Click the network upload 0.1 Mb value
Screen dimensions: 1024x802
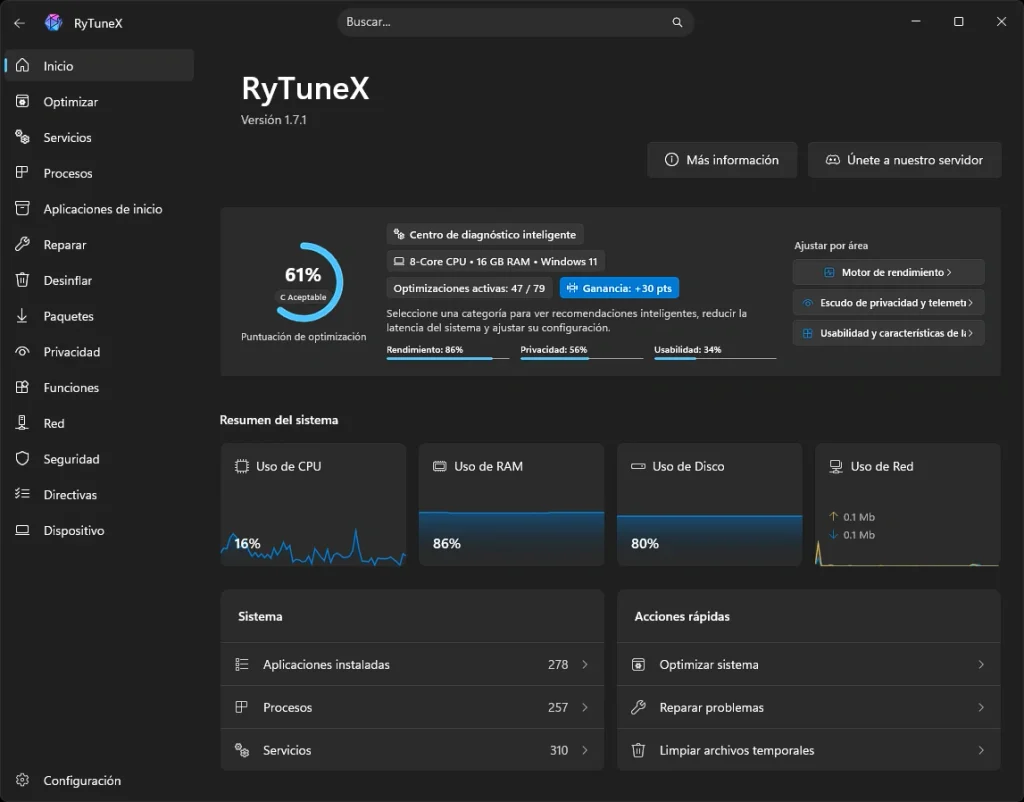pos(859,517)
